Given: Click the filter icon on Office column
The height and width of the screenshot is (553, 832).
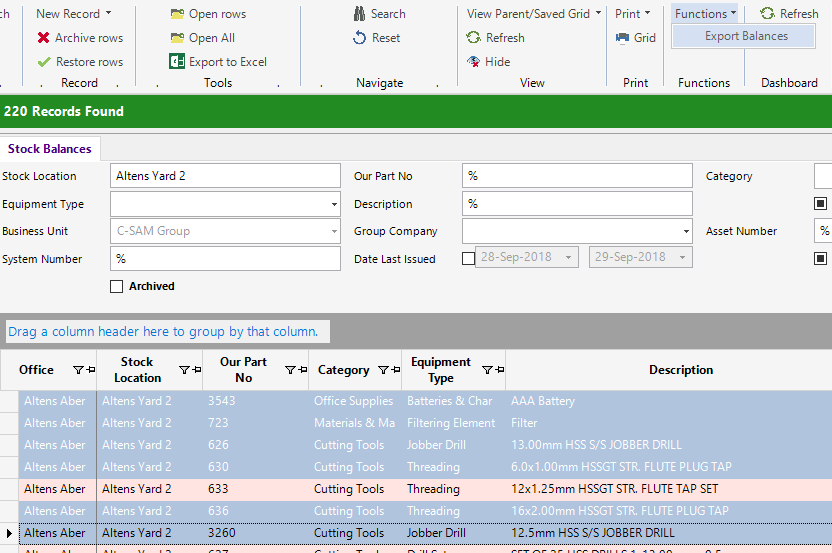Looking at the screenshot, I should tap(79, 370).
